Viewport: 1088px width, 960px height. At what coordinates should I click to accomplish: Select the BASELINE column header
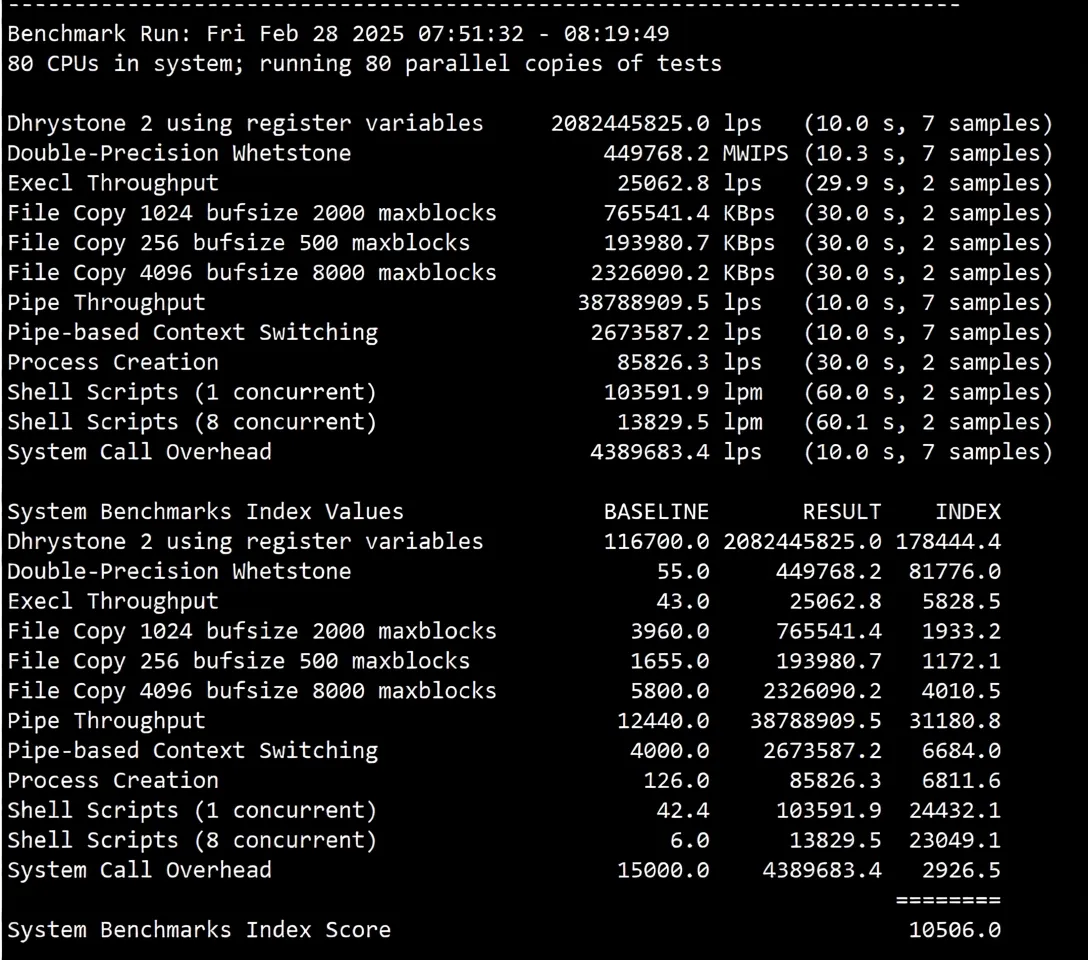[657, 511]
